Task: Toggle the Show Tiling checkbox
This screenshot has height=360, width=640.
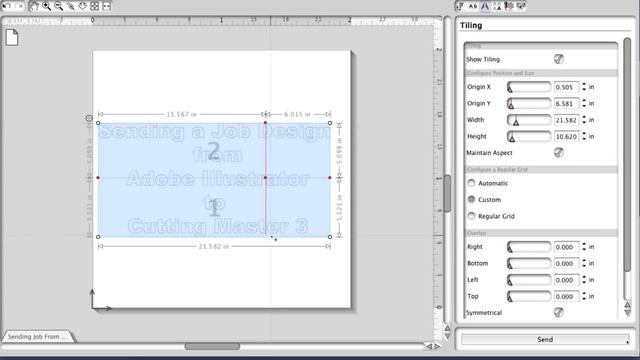Action: coord(559,59)
